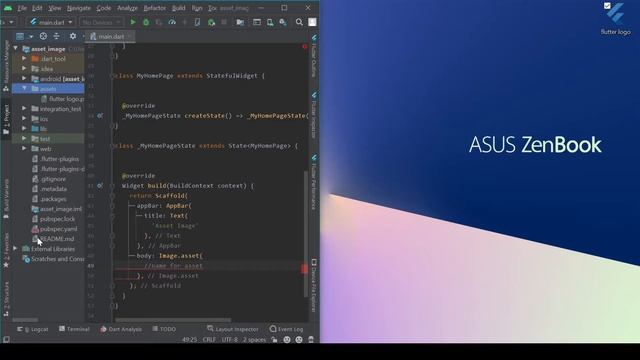Click the red error indicator in editor corner
Image resolution: width=640 pixels, height=360 pixels.
304,47
